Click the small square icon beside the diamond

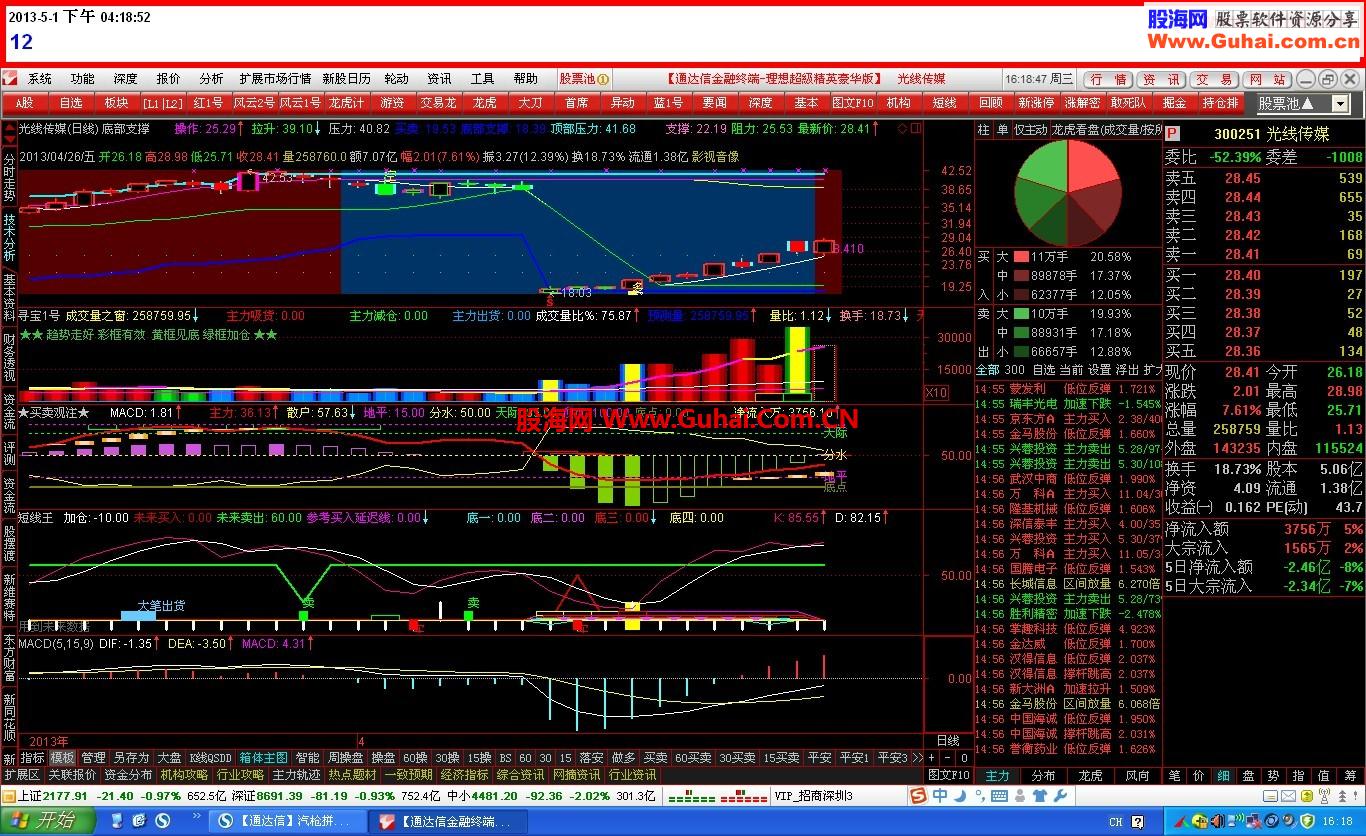pos(914,128)
